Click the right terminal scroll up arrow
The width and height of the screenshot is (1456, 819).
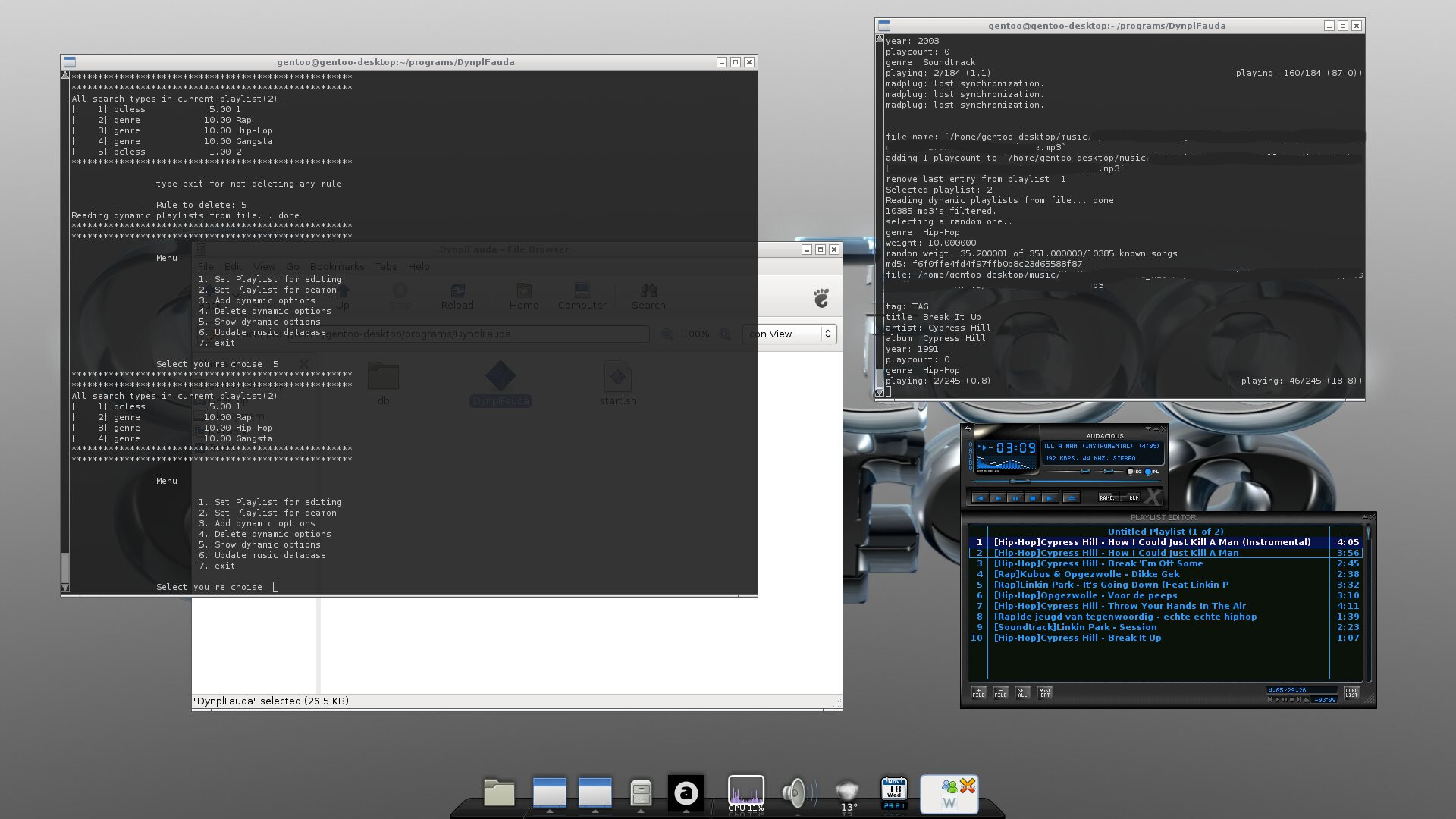click(x=880, y=39)
